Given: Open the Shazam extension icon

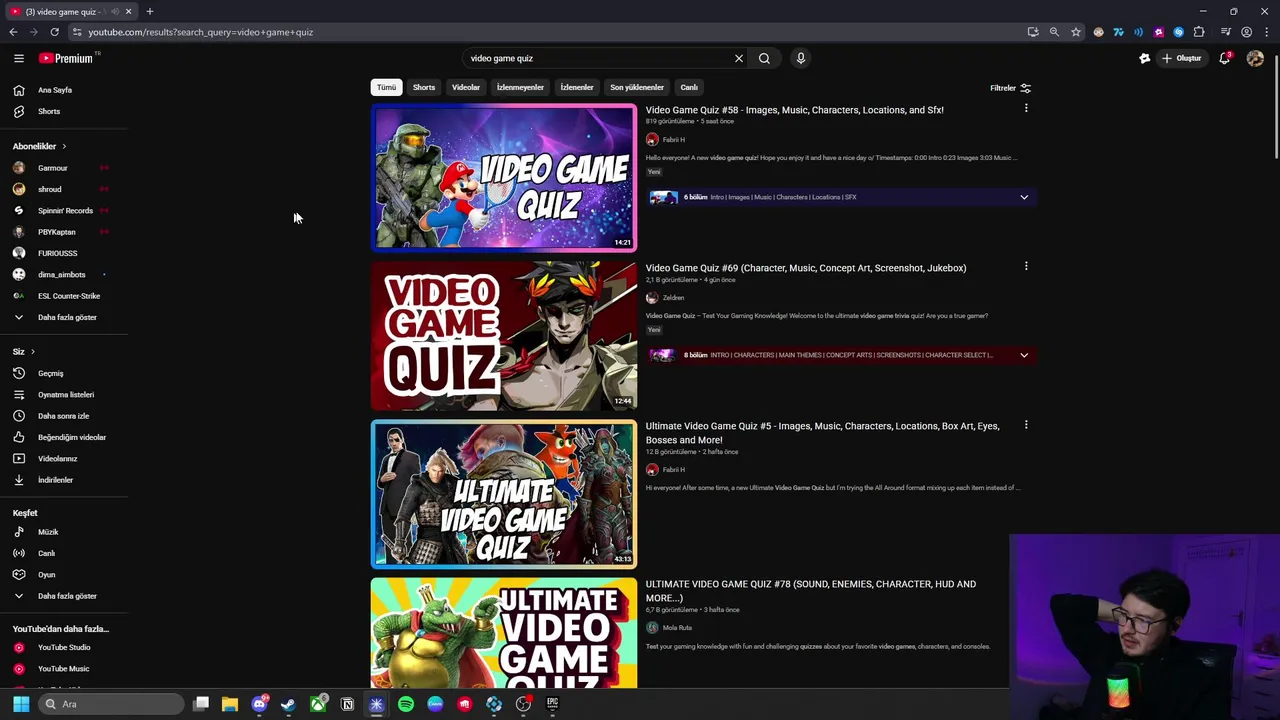Looking at the screenshot, I should tap(1179, 32).
